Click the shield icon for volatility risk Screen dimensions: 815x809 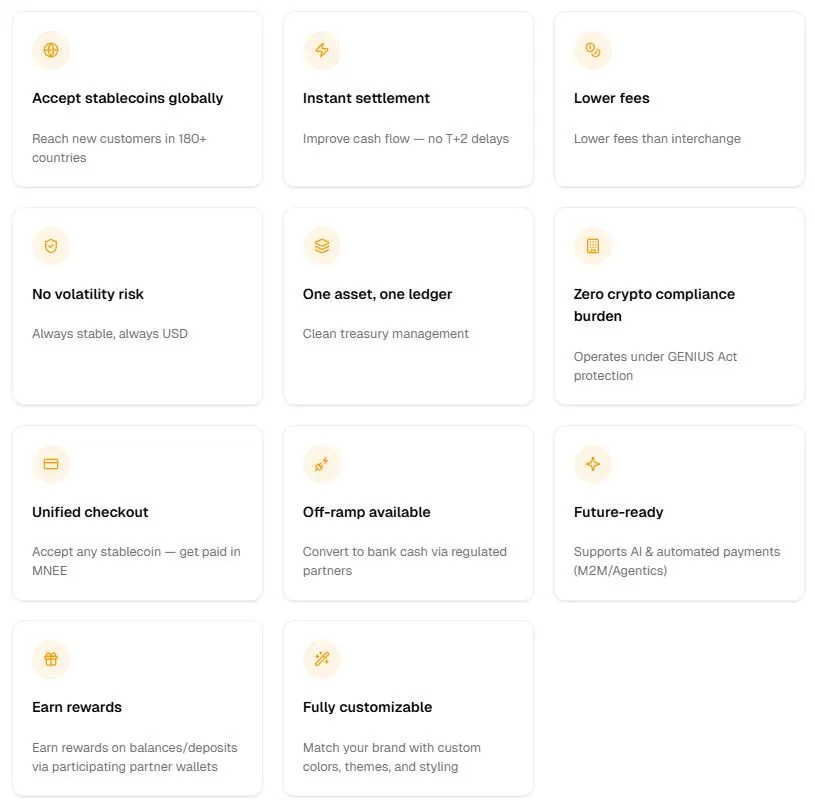pos(51,246)
